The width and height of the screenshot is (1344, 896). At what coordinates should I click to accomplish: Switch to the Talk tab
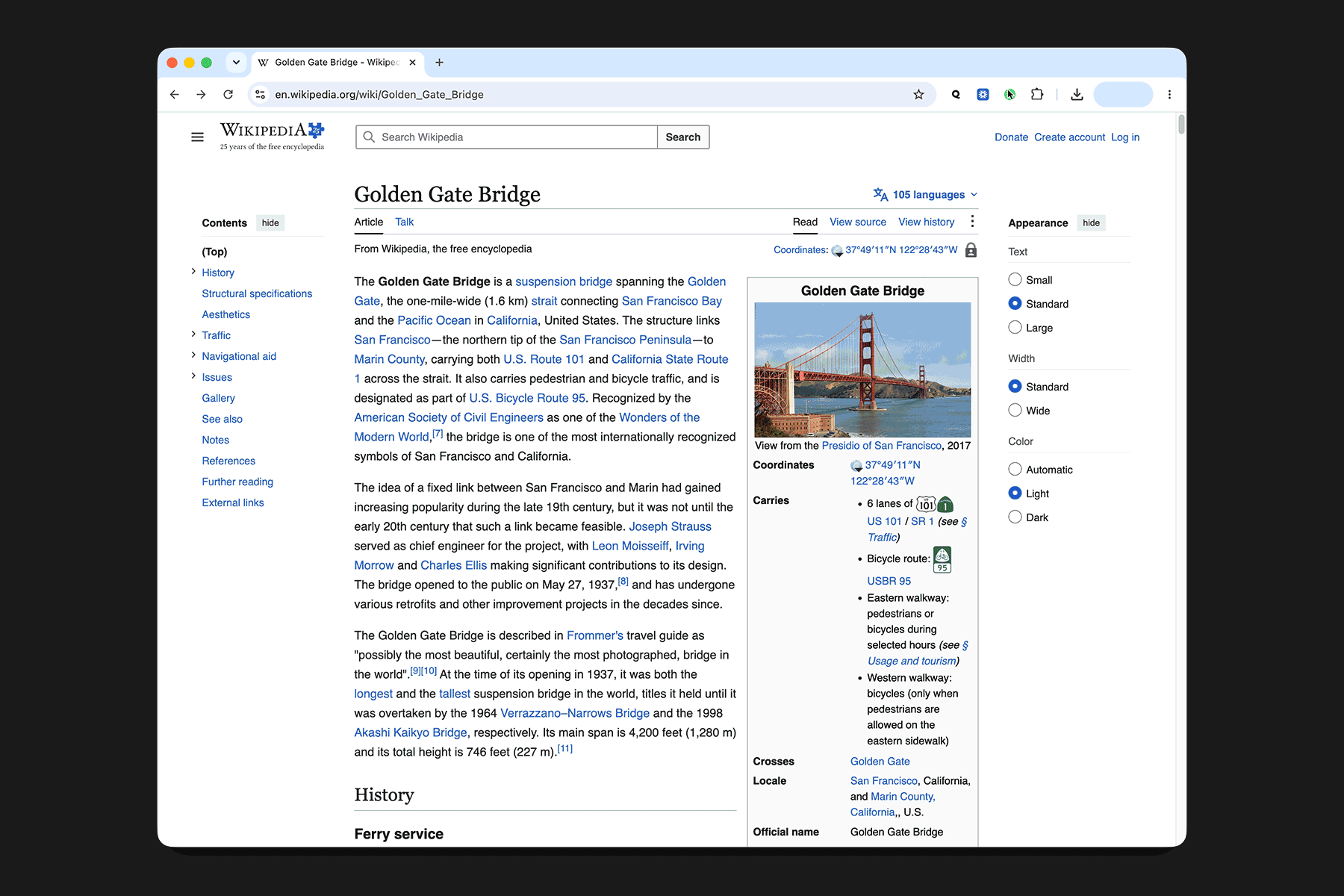404,222
